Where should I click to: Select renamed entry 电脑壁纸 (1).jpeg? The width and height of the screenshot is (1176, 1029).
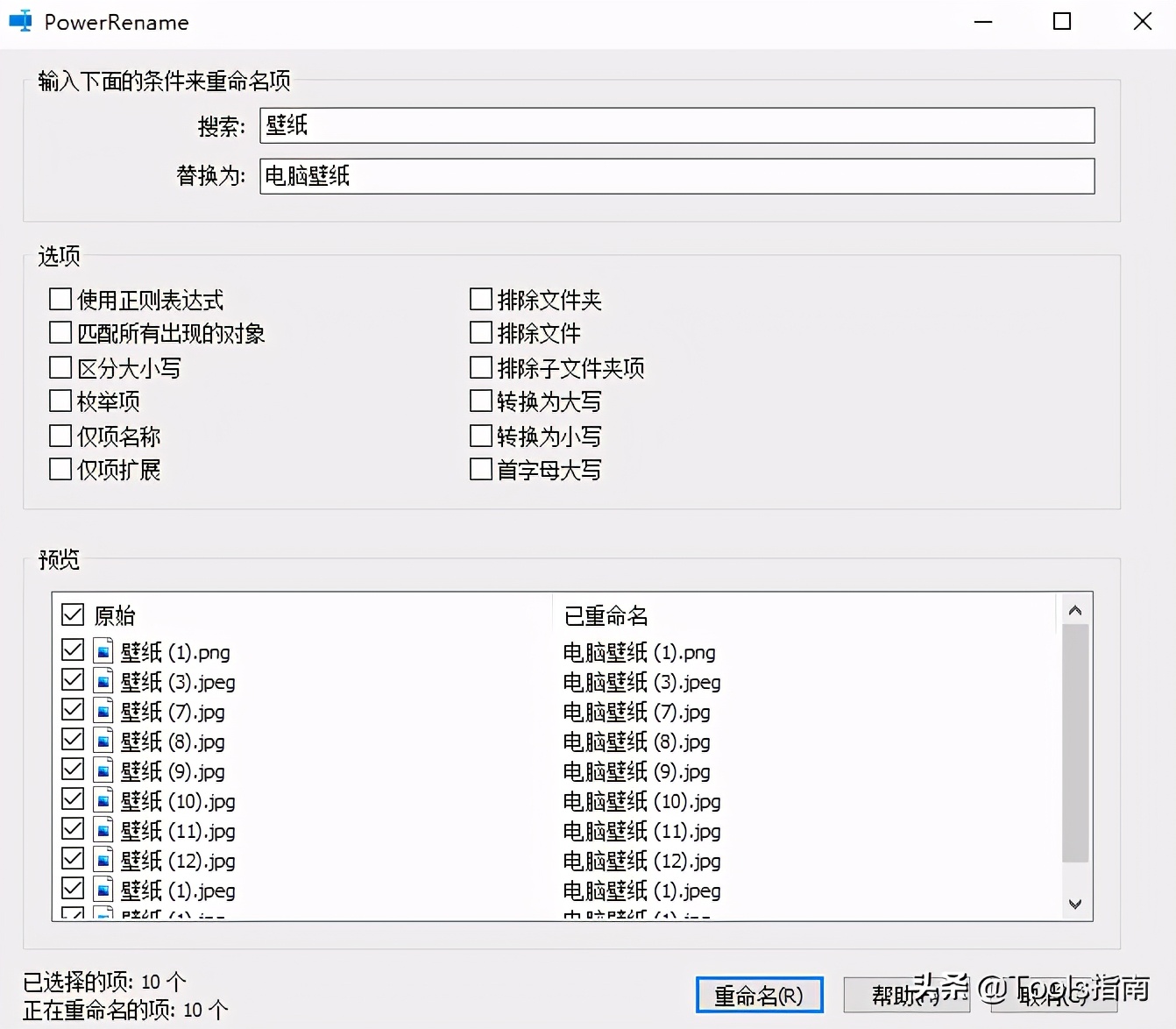pos(641,891)
